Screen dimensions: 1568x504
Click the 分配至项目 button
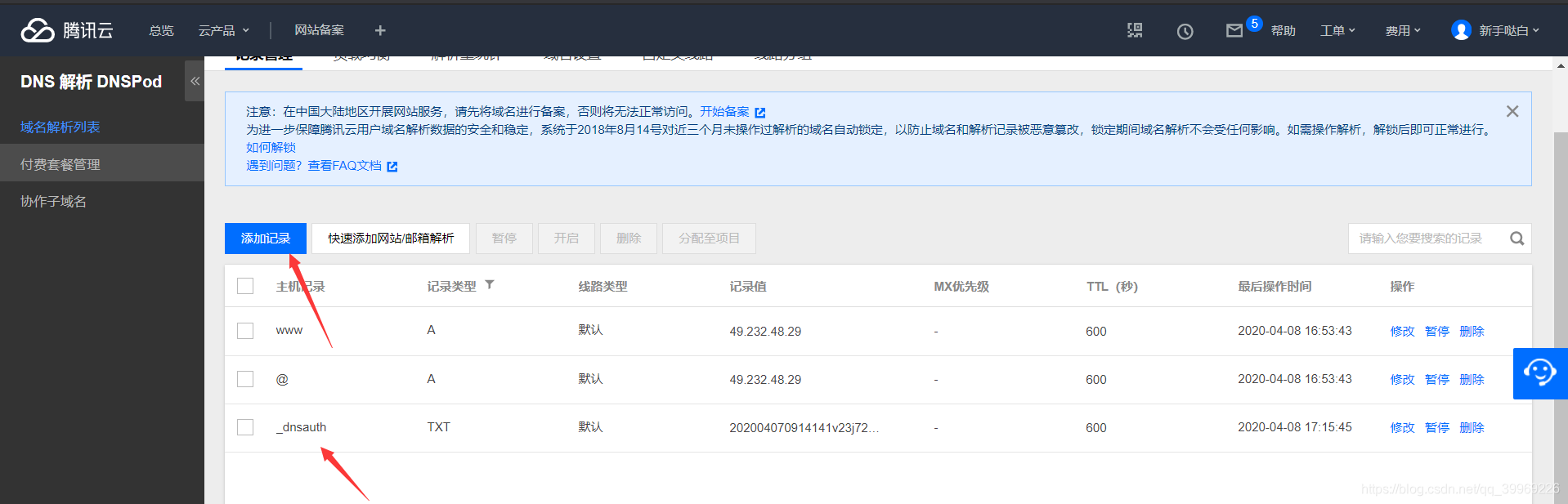[709, 239]
